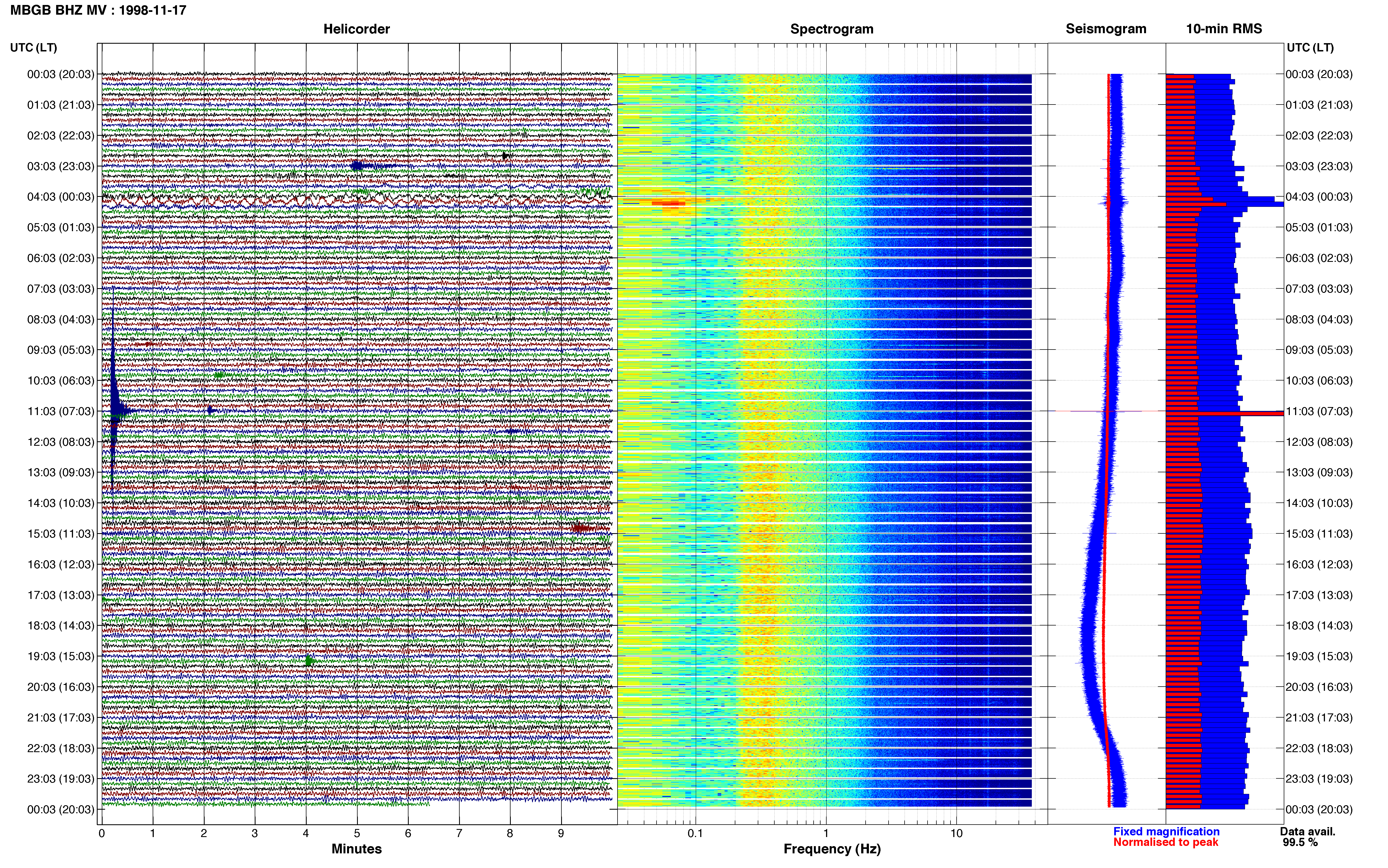Viewport: 1388px width, 868px height.
Task: Click the red "Normalised to peak" legend text
Action: [1166, 842]
